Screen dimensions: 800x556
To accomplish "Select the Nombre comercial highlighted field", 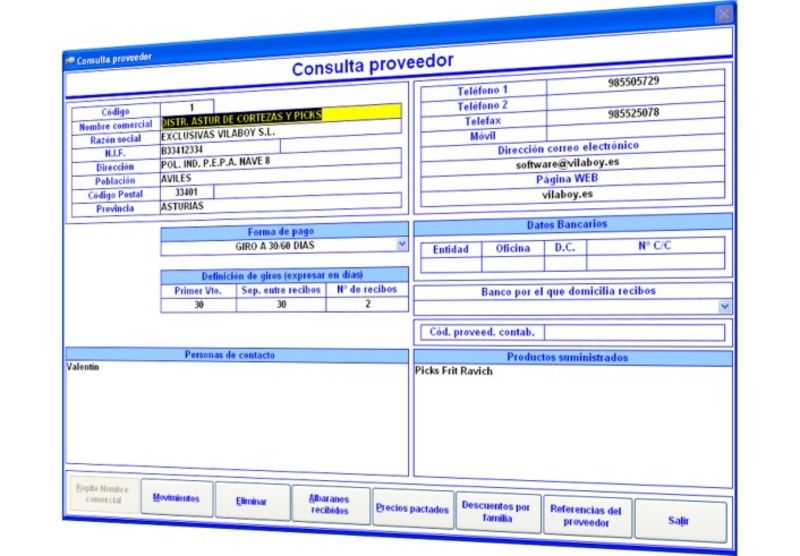I will (280, 116).
